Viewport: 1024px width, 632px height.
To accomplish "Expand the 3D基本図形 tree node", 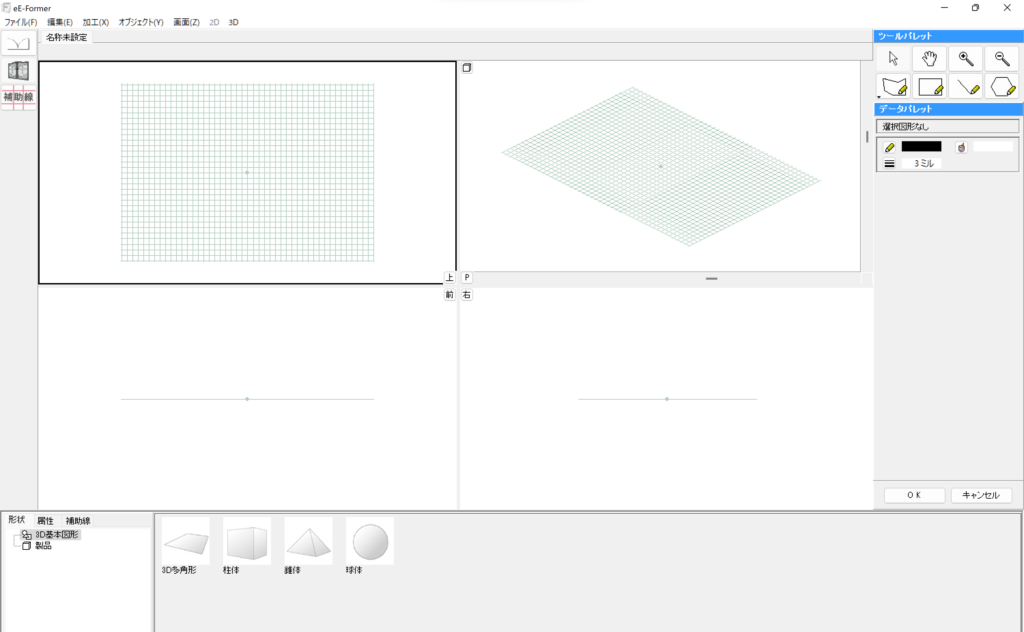I will point(14,535).
